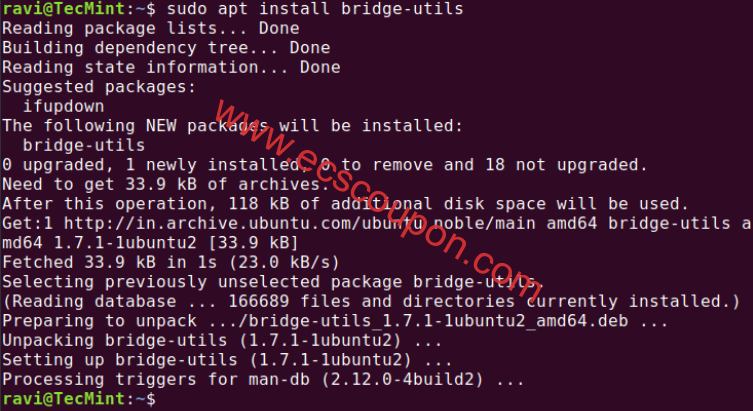Click the 'Reading package lists... Done' line
Image resolution: width=753 pixels, height=411 pixels.
click(x=151, y=28)
